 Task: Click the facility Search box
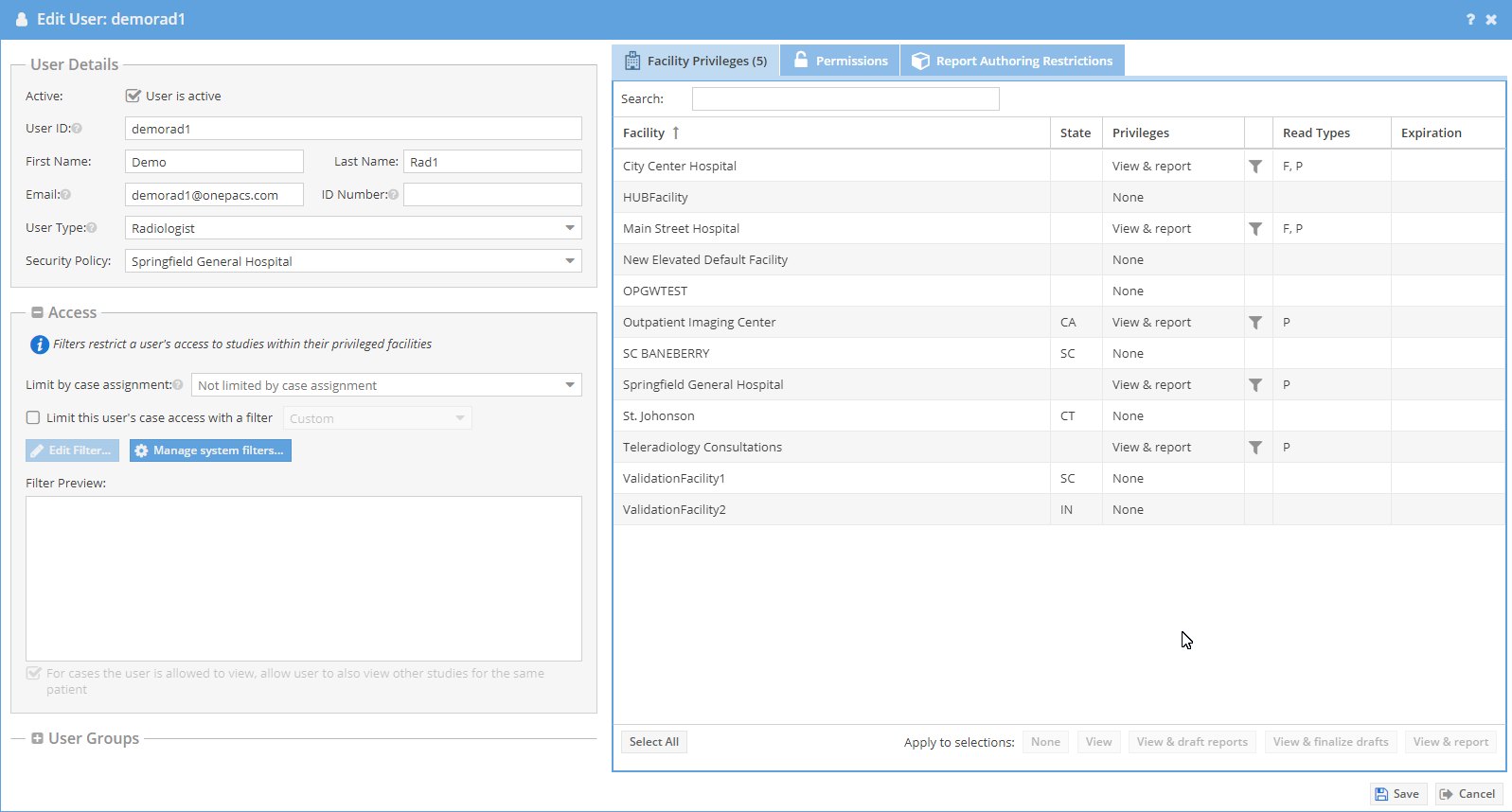pos(845,98)
